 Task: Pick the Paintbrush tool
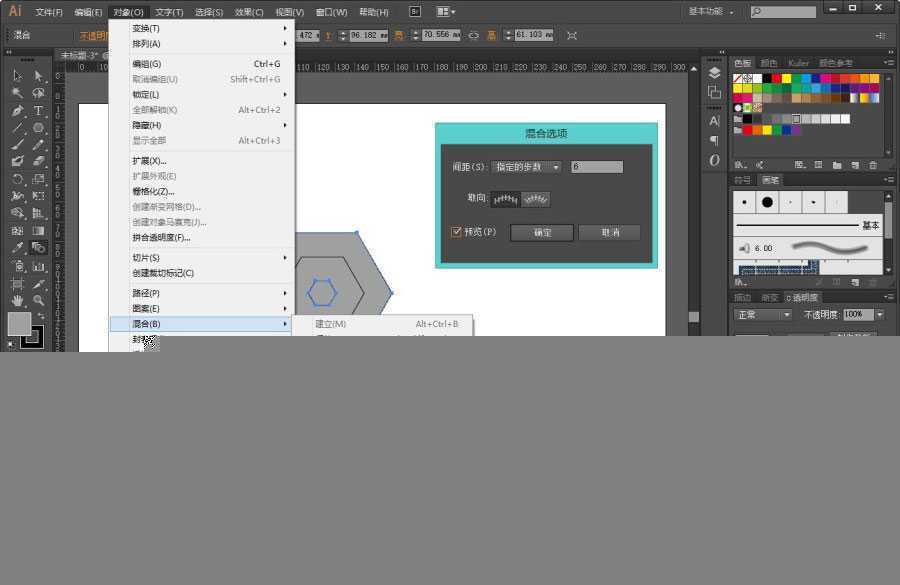(x=16, y=146)
